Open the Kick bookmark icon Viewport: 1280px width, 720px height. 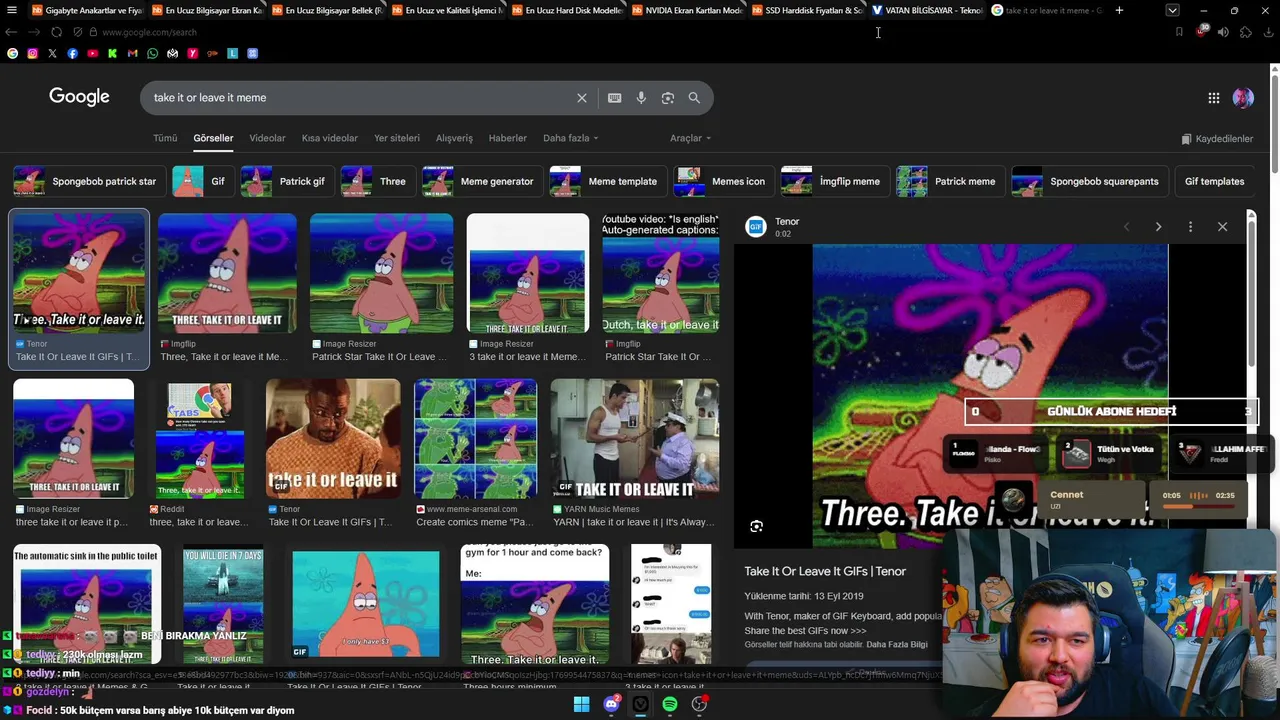(x=112, y=53)
